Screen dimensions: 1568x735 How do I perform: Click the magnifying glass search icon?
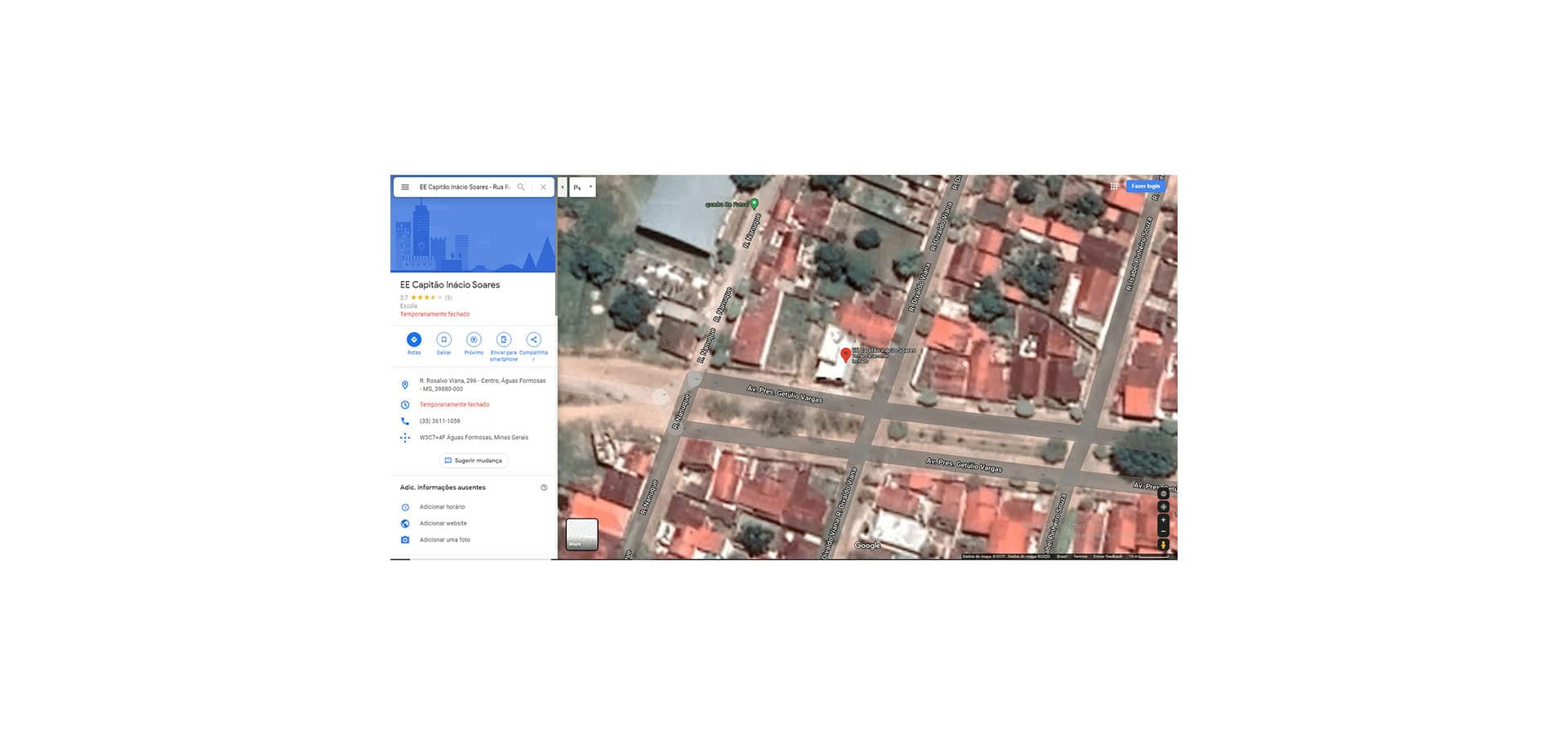coord(521,187)
